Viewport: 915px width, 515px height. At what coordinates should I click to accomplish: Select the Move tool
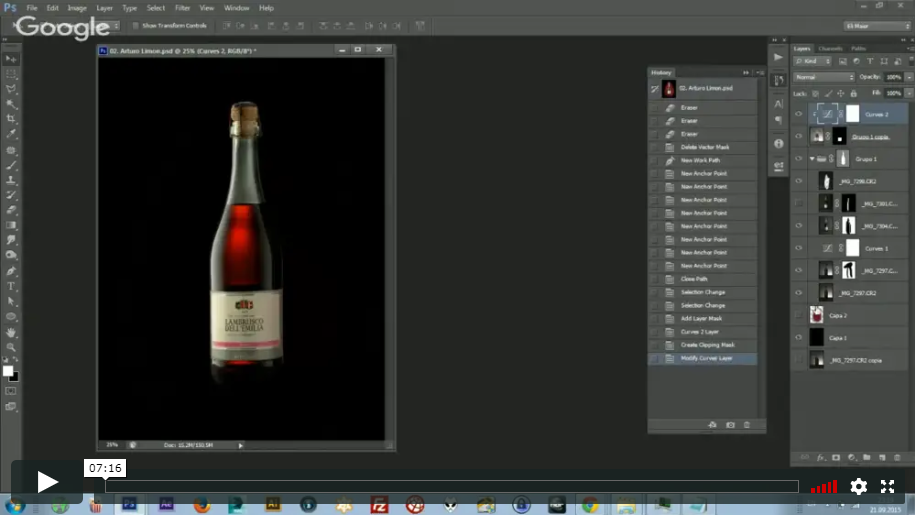coord(11,59)
